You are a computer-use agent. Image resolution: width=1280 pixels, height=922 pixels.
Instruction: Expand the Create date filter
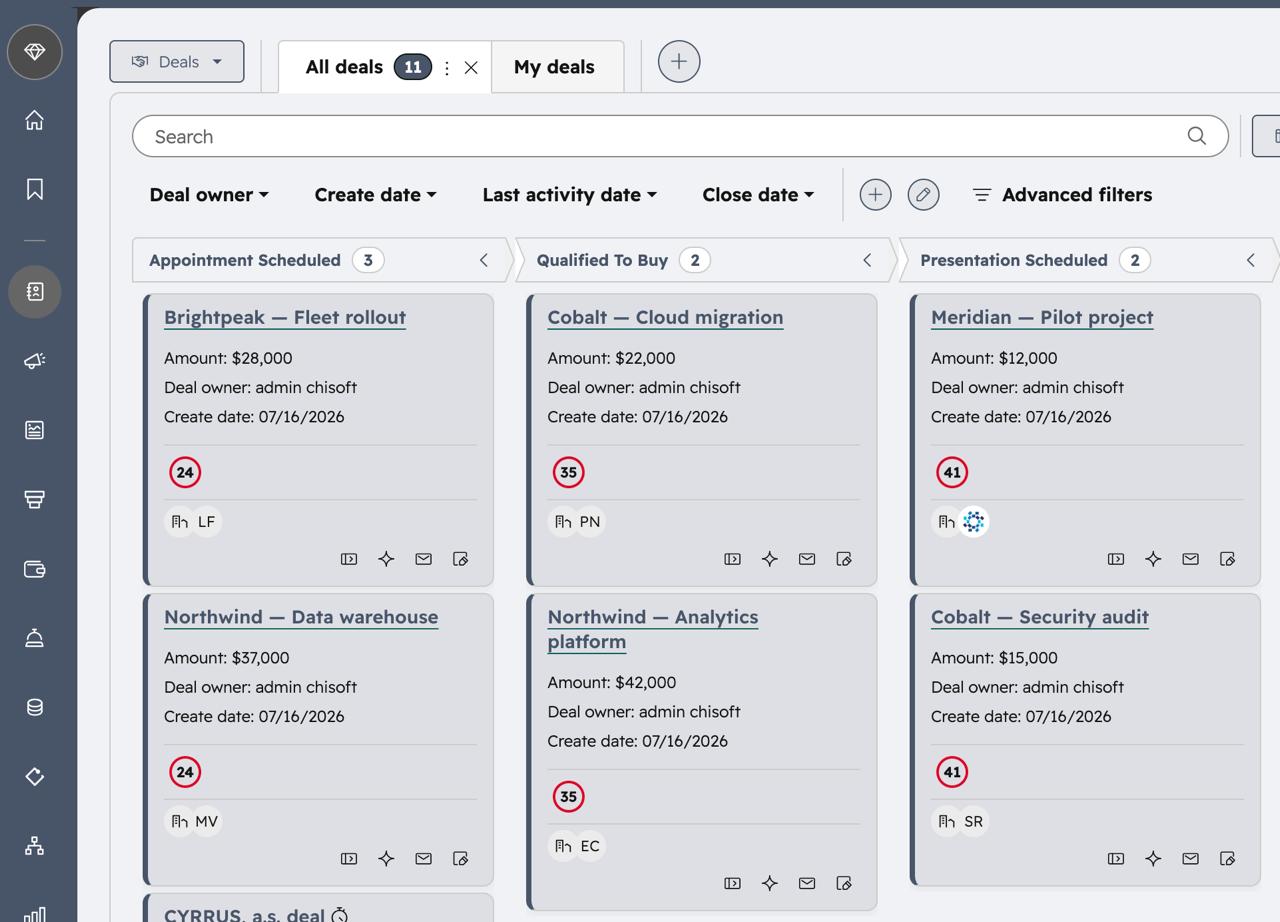pyautogui.click(x=375, y=195)
